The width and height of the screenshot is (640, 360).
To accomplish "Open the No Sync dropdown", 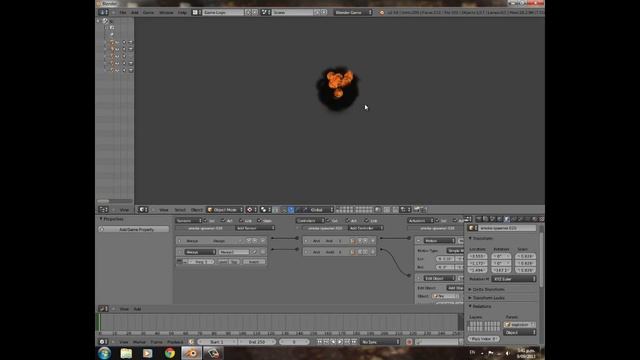I will pyautogui.click(x=380, y=342).
